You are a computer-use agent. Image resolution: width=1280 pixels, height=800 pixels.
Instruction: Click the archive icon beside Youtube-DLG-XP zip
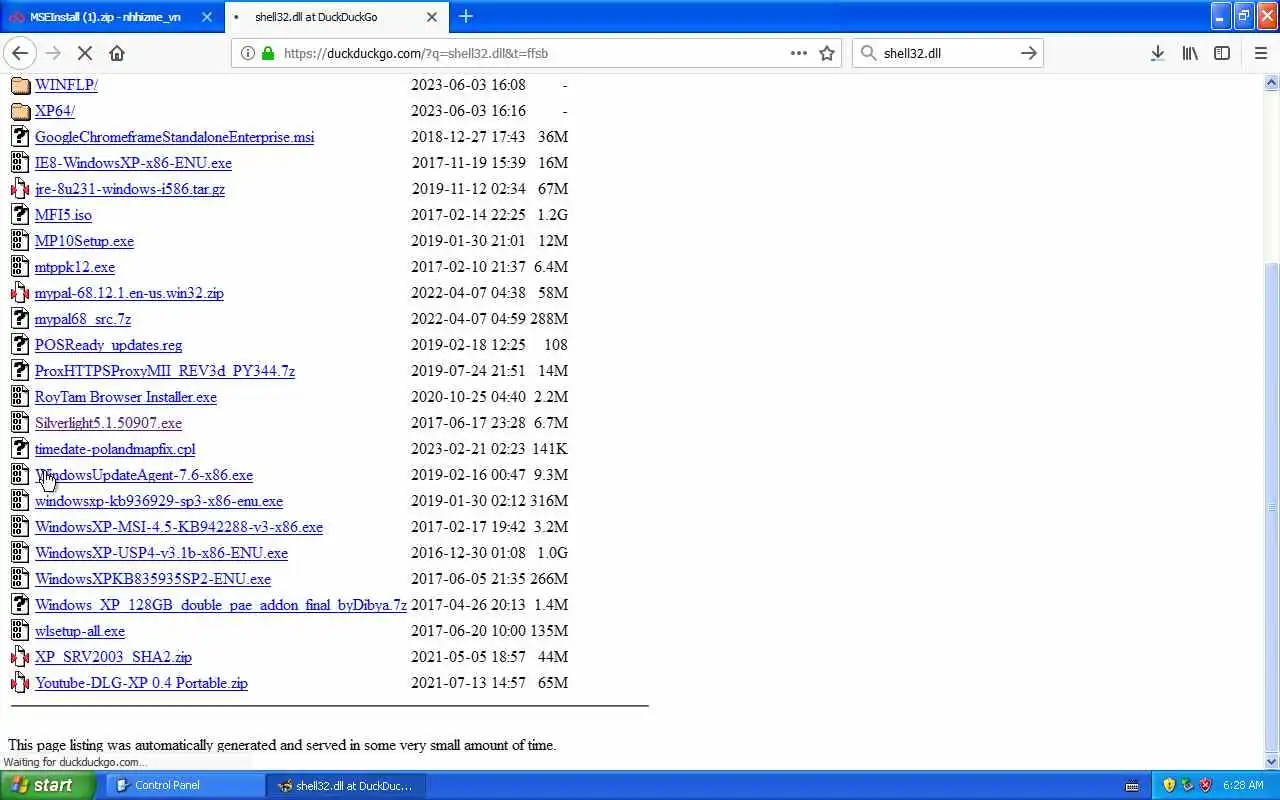pos(20,683)
